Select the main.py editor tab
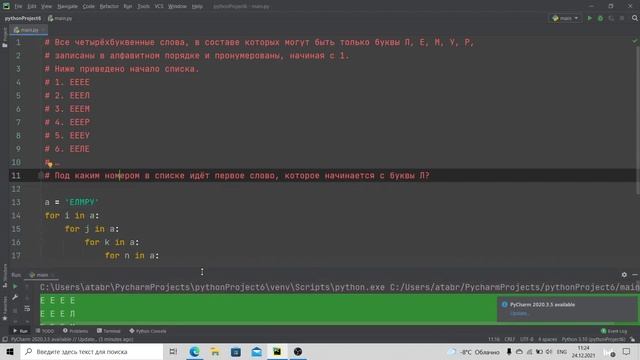Screen dimensions: 640x360 click(29, 30)
